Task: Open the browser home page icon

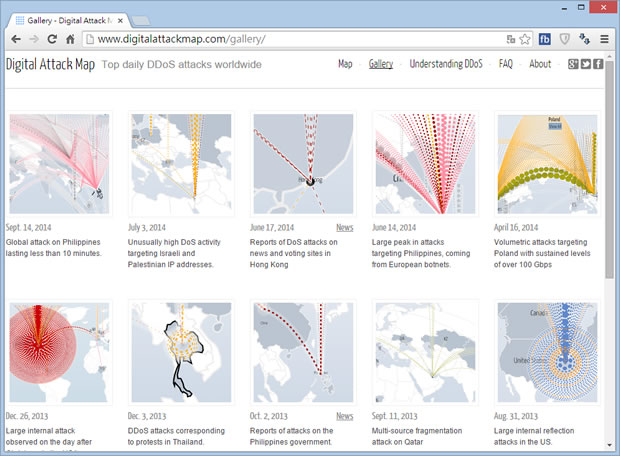Action: click(x=70, y=39)
